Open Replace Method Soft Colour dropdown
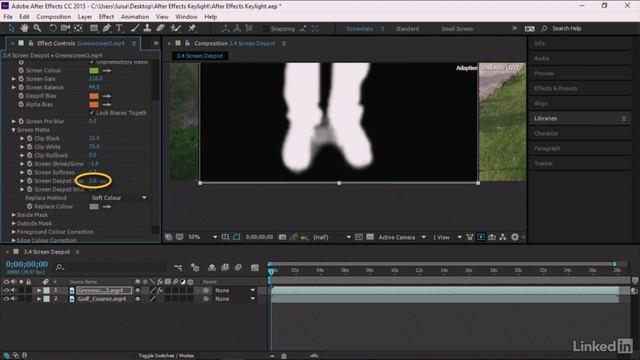The width and height of the screenshot is (640, 360). (118, 198)
